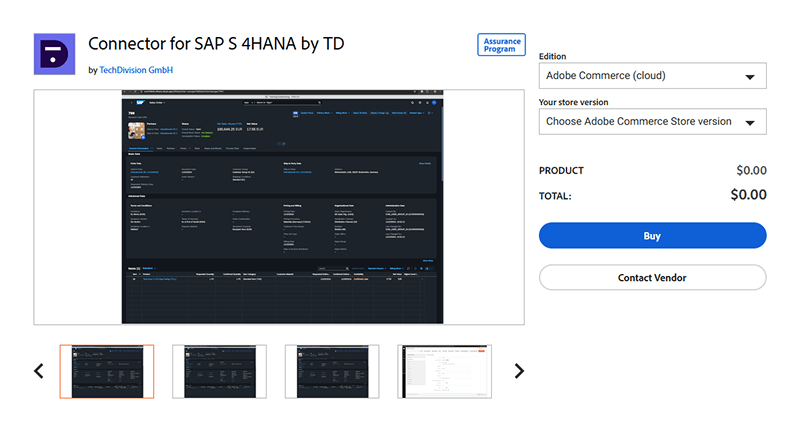Image resolution: width=800 pixels, height=445 pixels.
Task: Open the TechDivision GmbH vendor link
Action: coord(136,70)
